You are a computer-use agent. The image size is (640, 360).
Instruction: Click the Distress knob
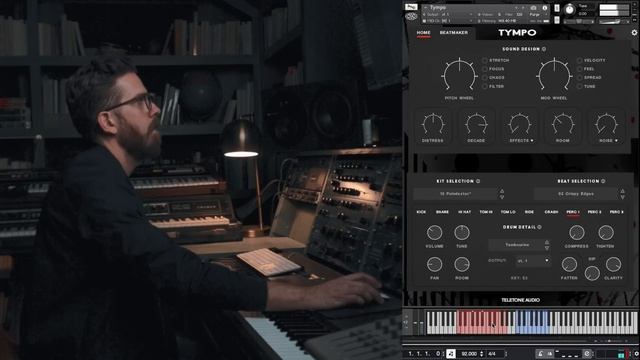point(433,124)
